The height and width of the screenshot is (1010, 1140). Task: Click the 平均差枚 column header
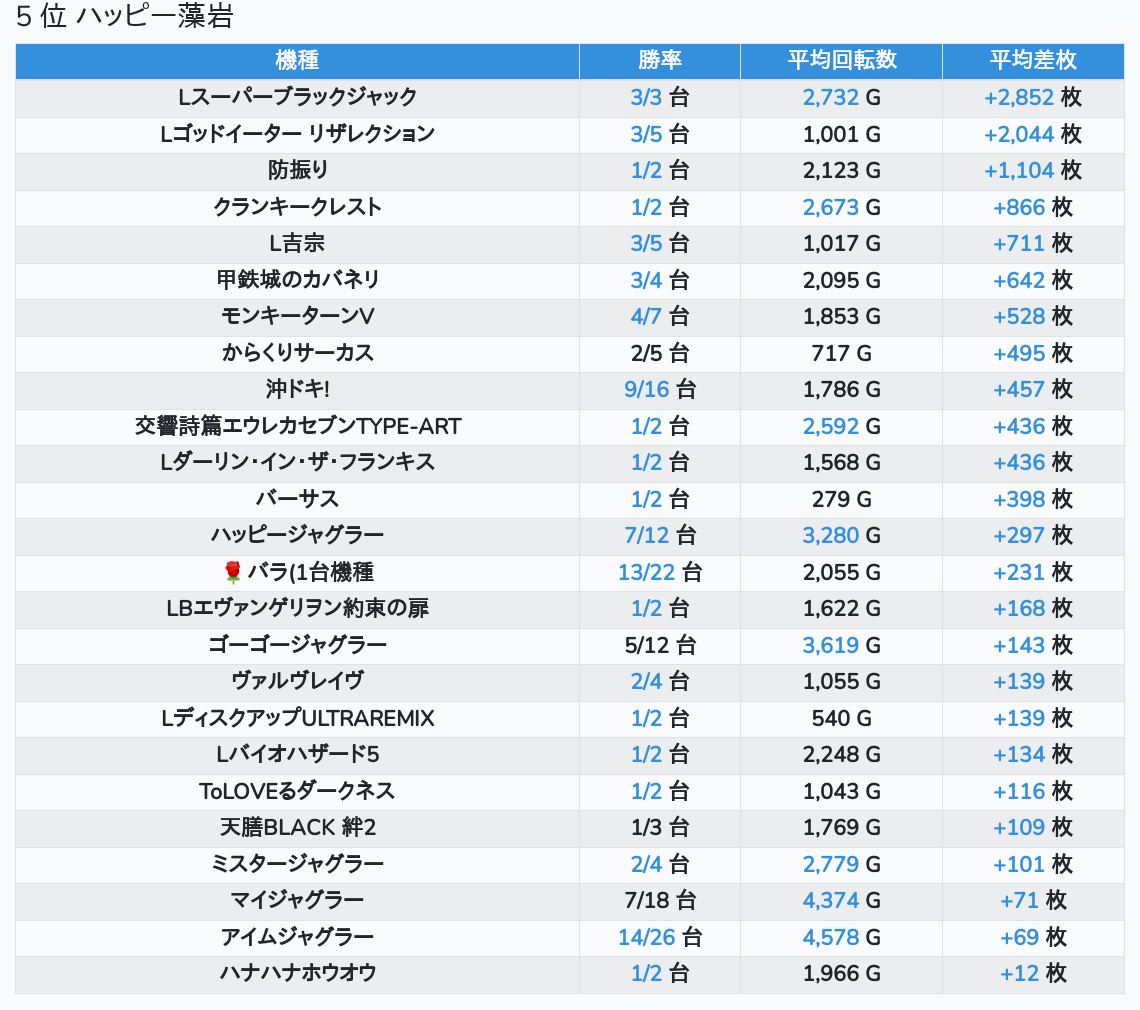point(1032,60)
